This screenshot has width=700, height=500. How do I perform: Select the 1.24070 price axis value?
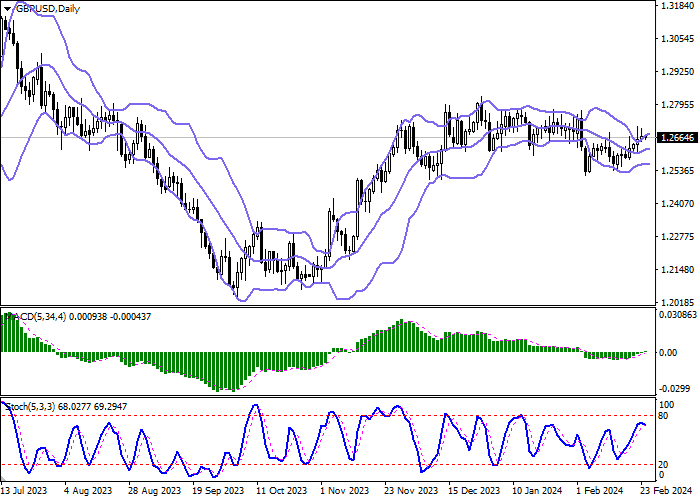click(x=678, y=204)
